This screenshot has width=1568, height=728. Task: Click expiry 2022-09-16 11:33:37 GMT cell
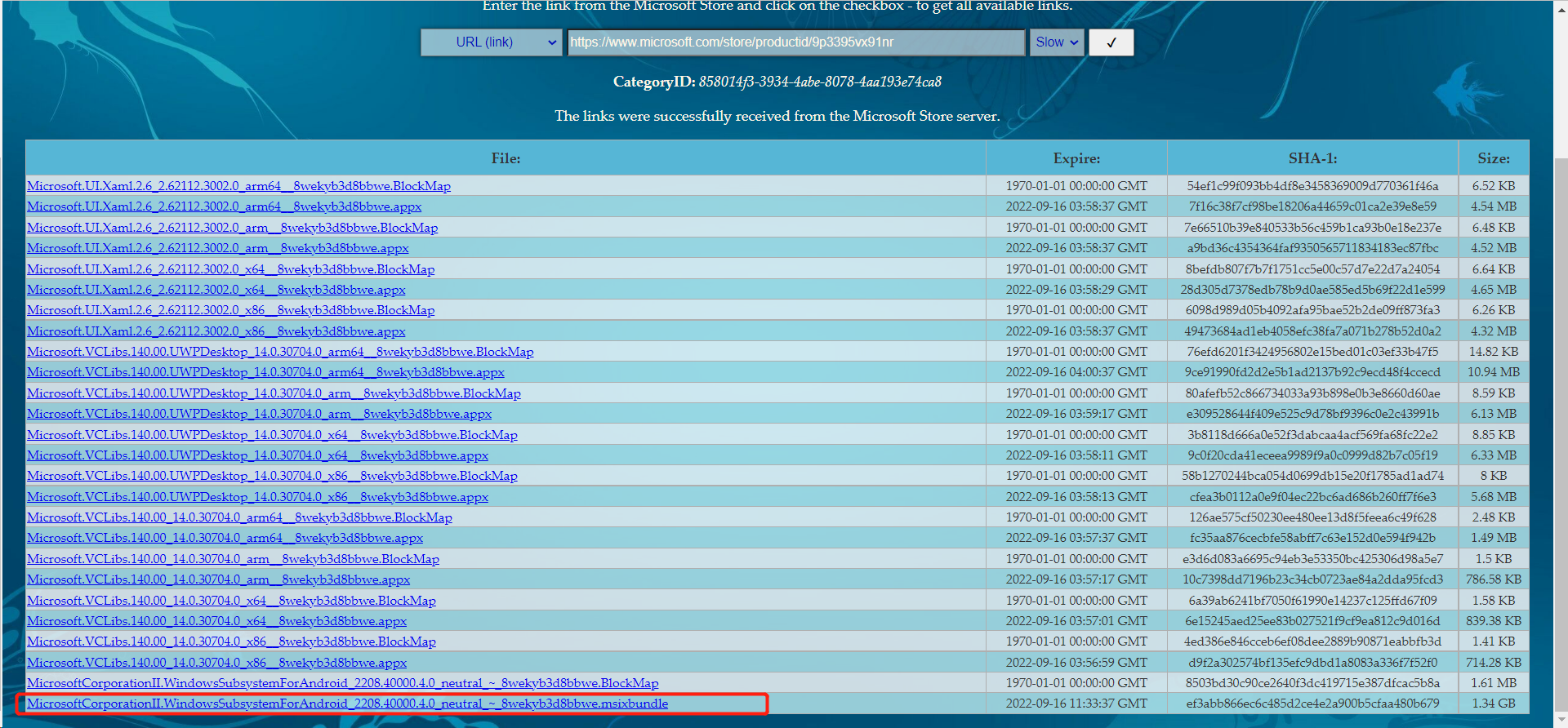(1076, 704)
